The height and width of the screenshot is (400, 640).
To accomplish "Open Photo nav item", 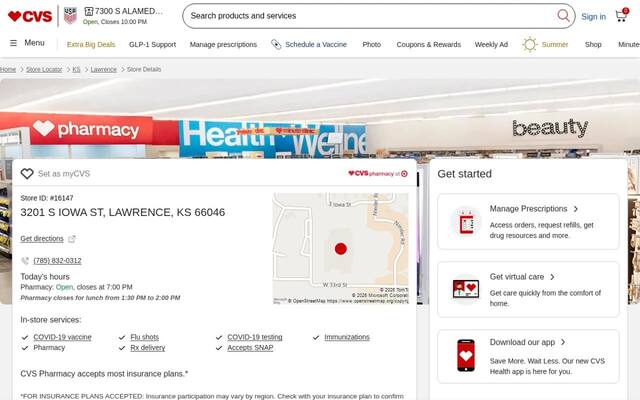I will tap(371, 44).
